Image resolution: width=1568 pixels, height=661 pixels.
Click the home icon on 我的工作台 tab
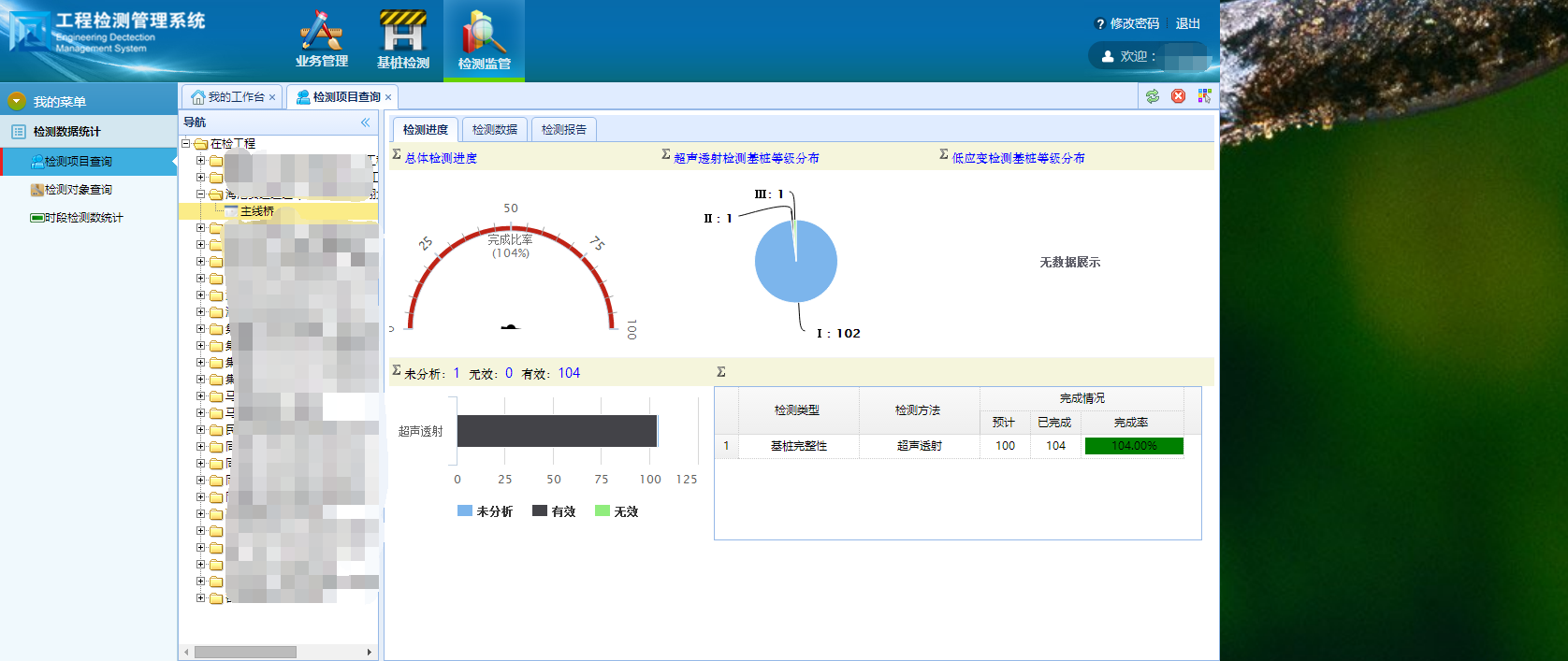tap(197, 96)
